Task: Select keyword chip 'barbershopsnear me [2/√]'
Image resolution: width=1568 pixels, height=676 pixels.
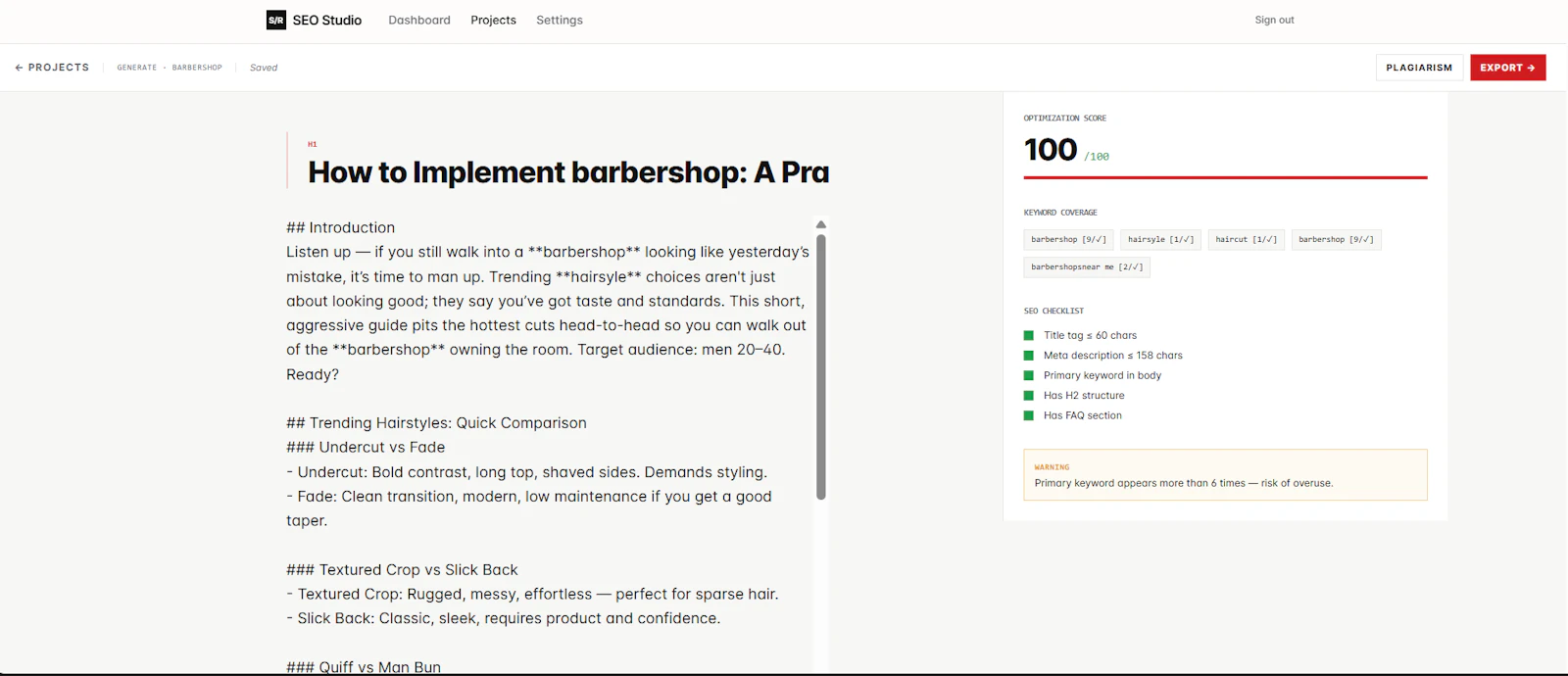Action: 1087,266
